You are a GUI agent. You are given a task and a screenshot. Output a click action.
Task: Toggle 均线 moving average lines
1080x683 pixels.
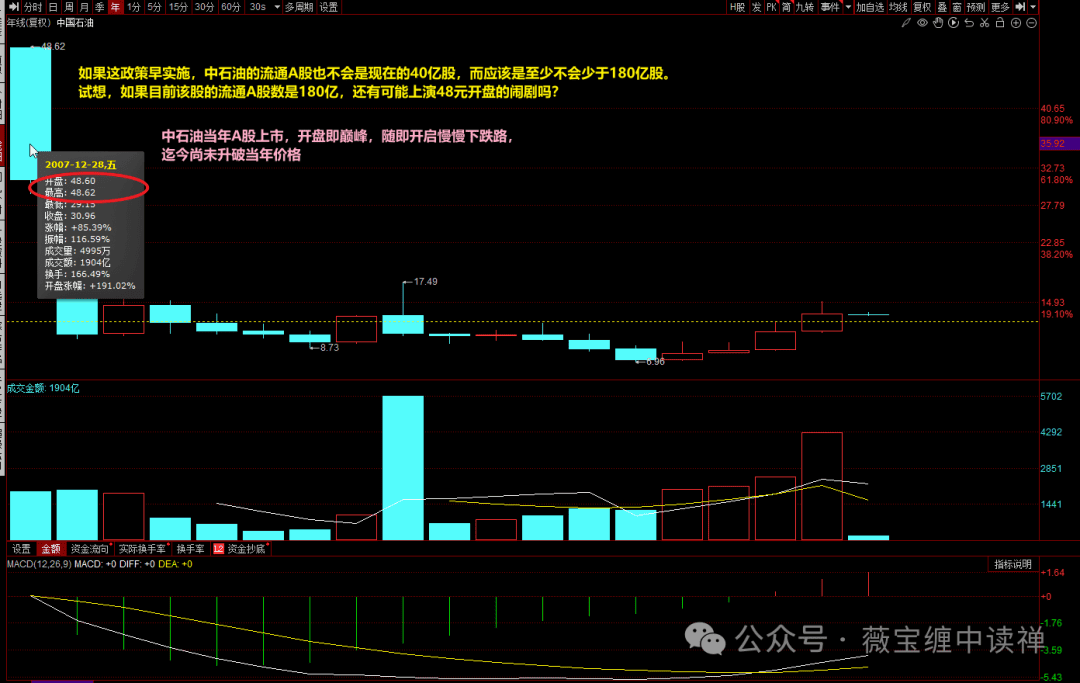[x=898, y=7]
